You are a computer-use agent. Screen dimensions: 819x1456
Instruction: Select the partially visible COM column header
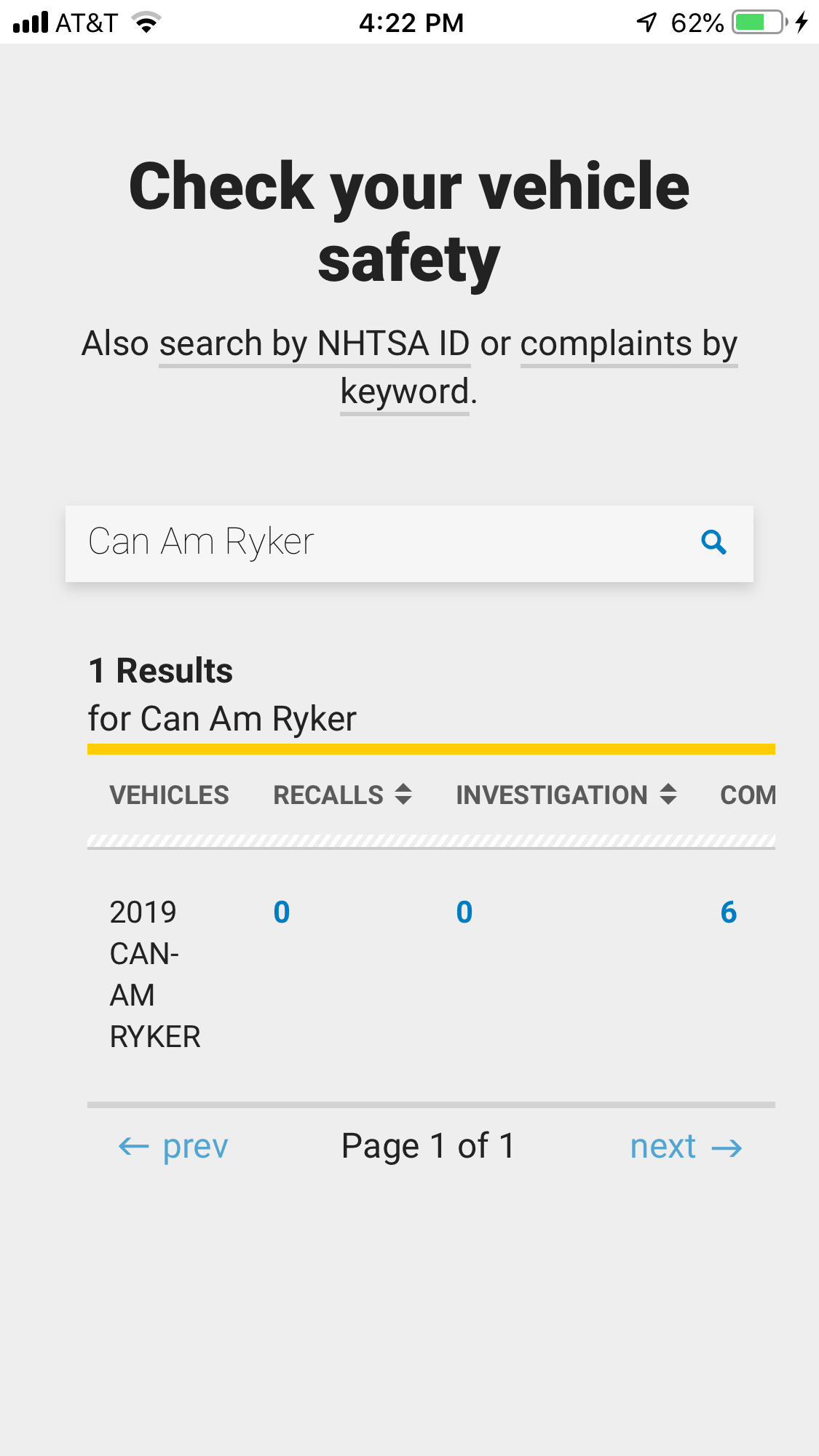pyautogui.click(x=748, y=795)
